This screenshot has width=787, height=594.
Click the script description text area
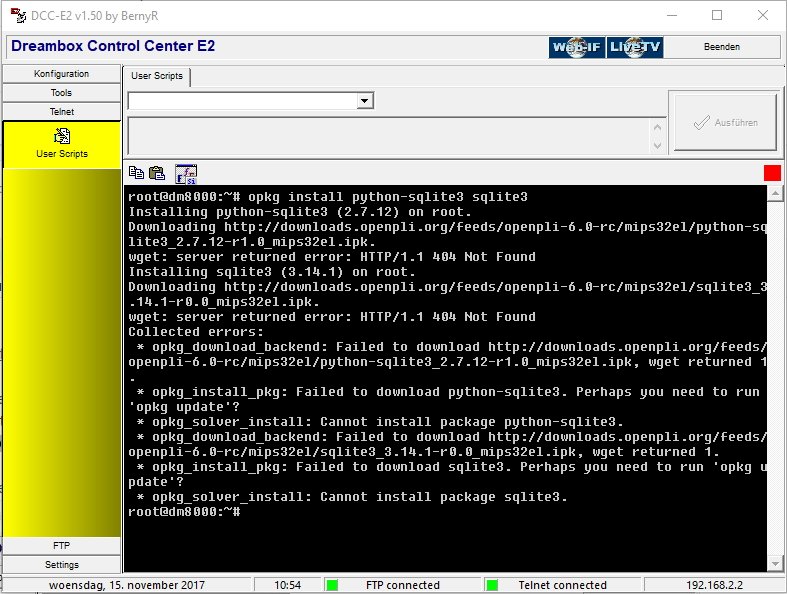point(389,136)
